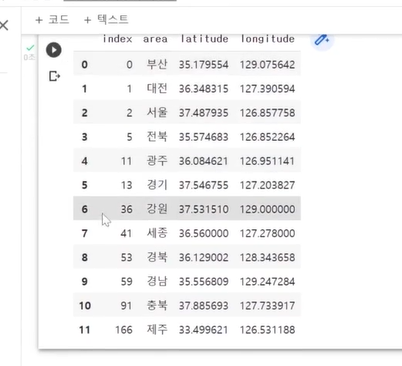Screen dimensions: 402x366
Task: Click longitude value 126.951141
Action: [267, 161]
